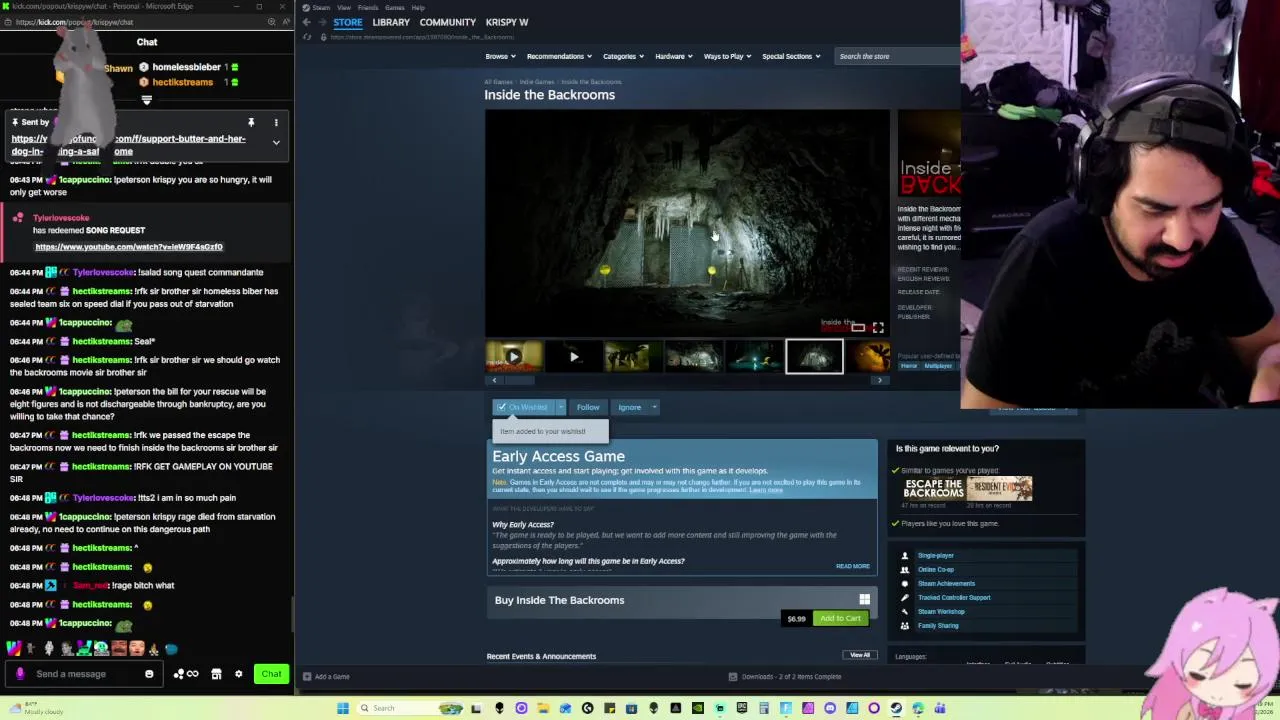
Task: Click Add to Cart for Inside The Backrooms
Action: tap(840, 618)
